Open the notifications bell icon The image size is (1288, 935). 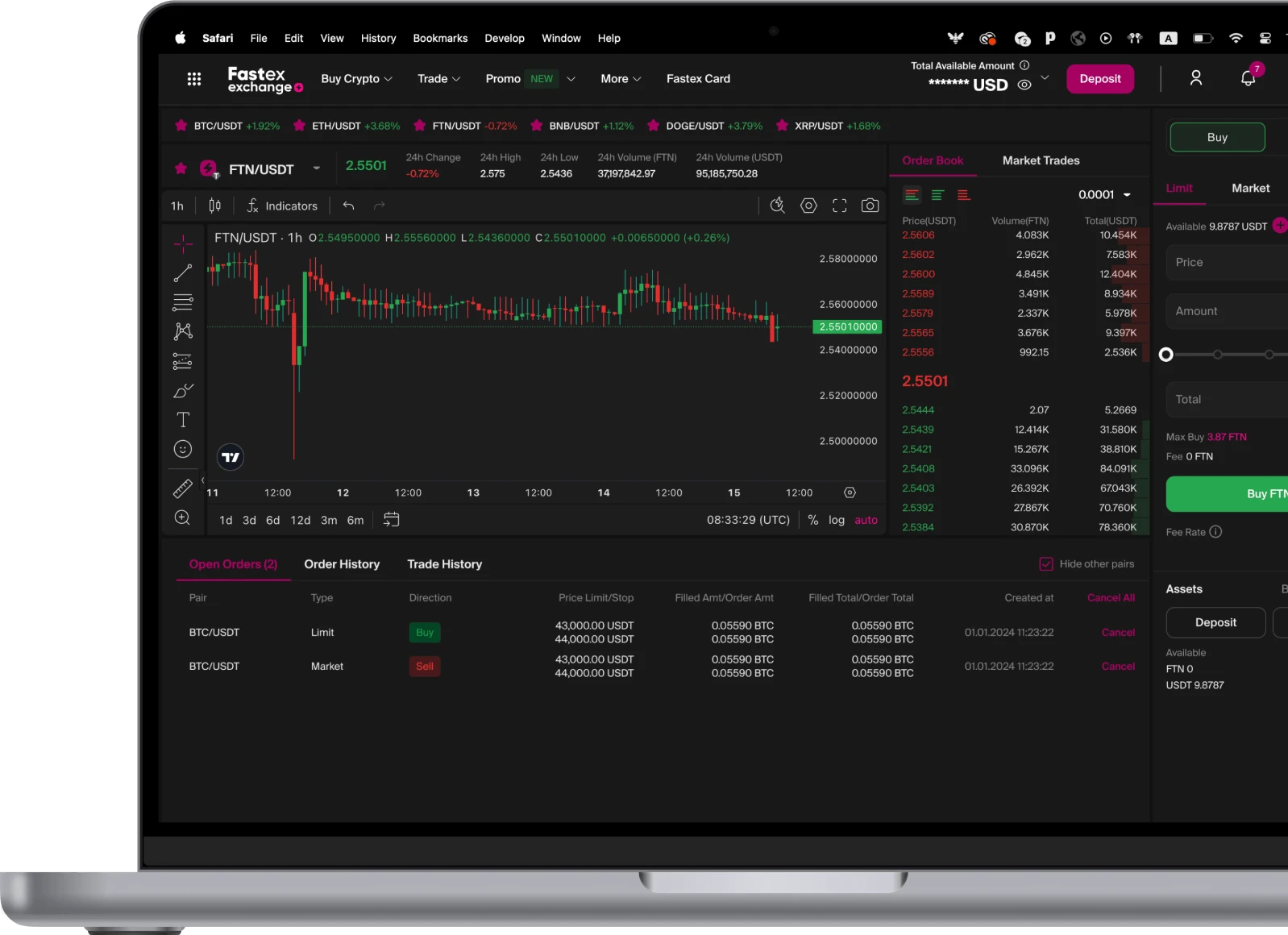(1248, 78)
